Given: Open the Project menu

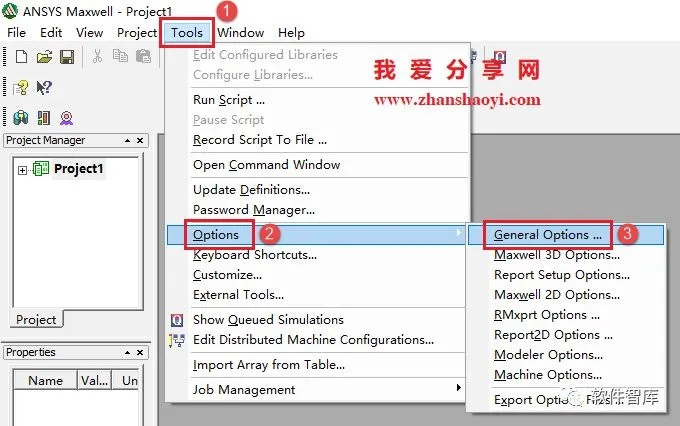Looking at the screenshot, I should click(137, 33).
